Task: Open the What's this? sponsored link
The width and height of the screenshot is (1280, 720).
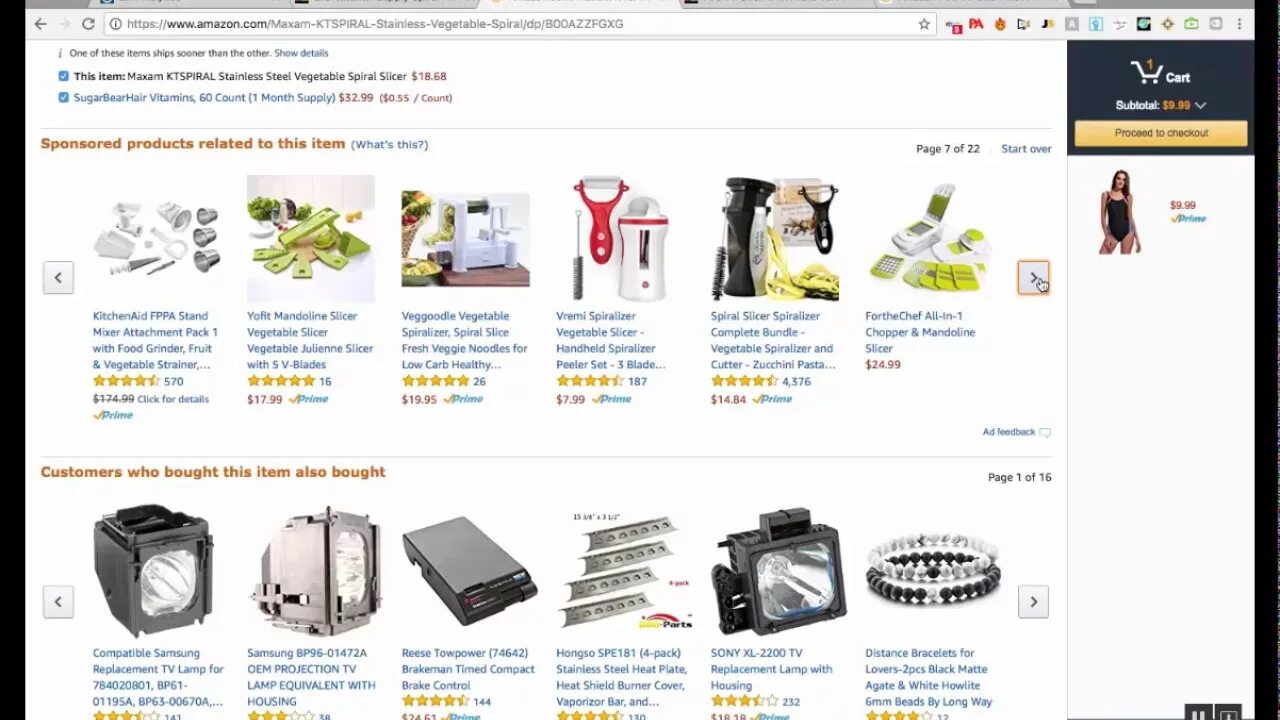Action: click(389, 145)
